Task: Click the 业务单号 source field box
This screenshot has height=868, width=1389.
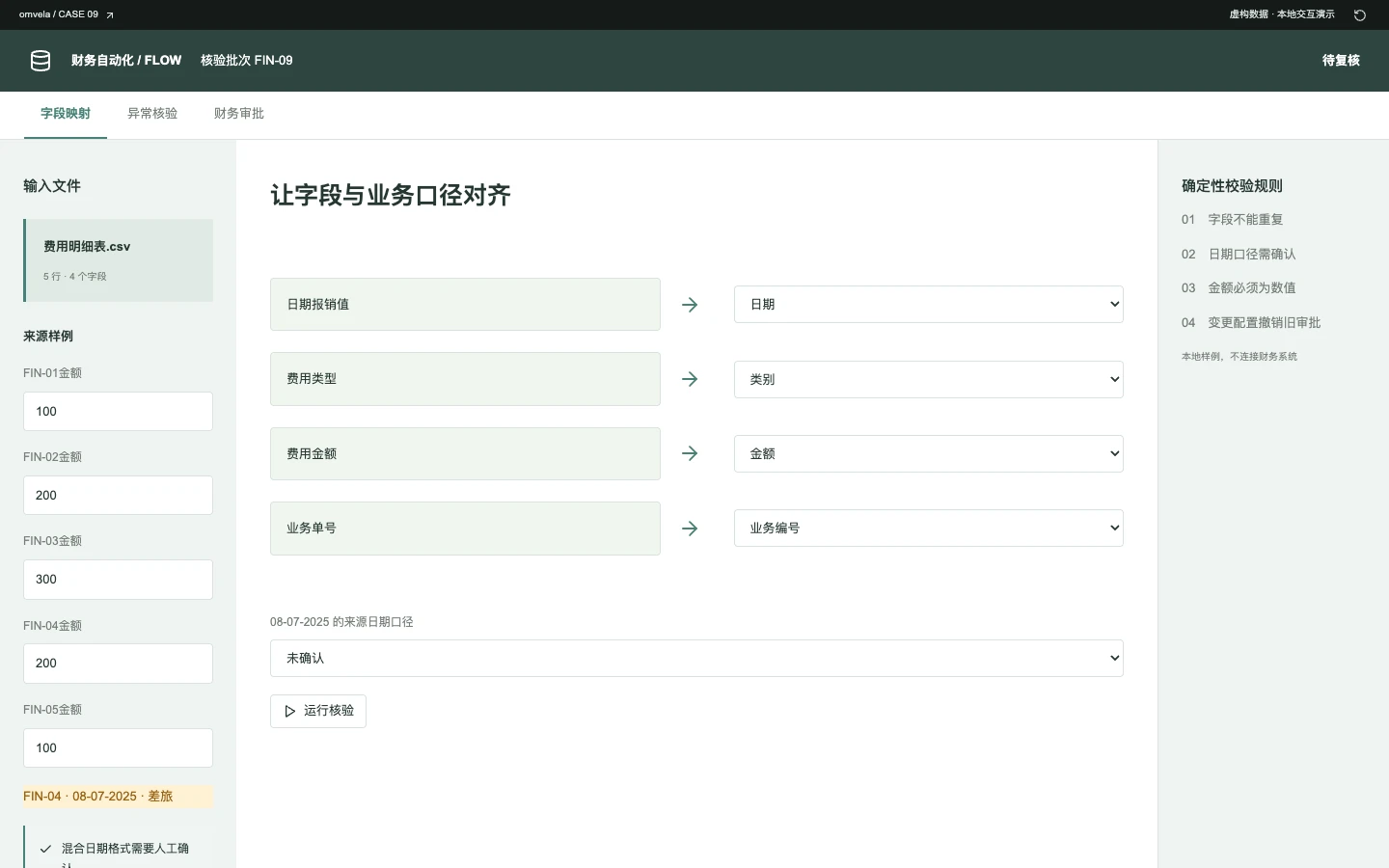Action: (465, 529)
